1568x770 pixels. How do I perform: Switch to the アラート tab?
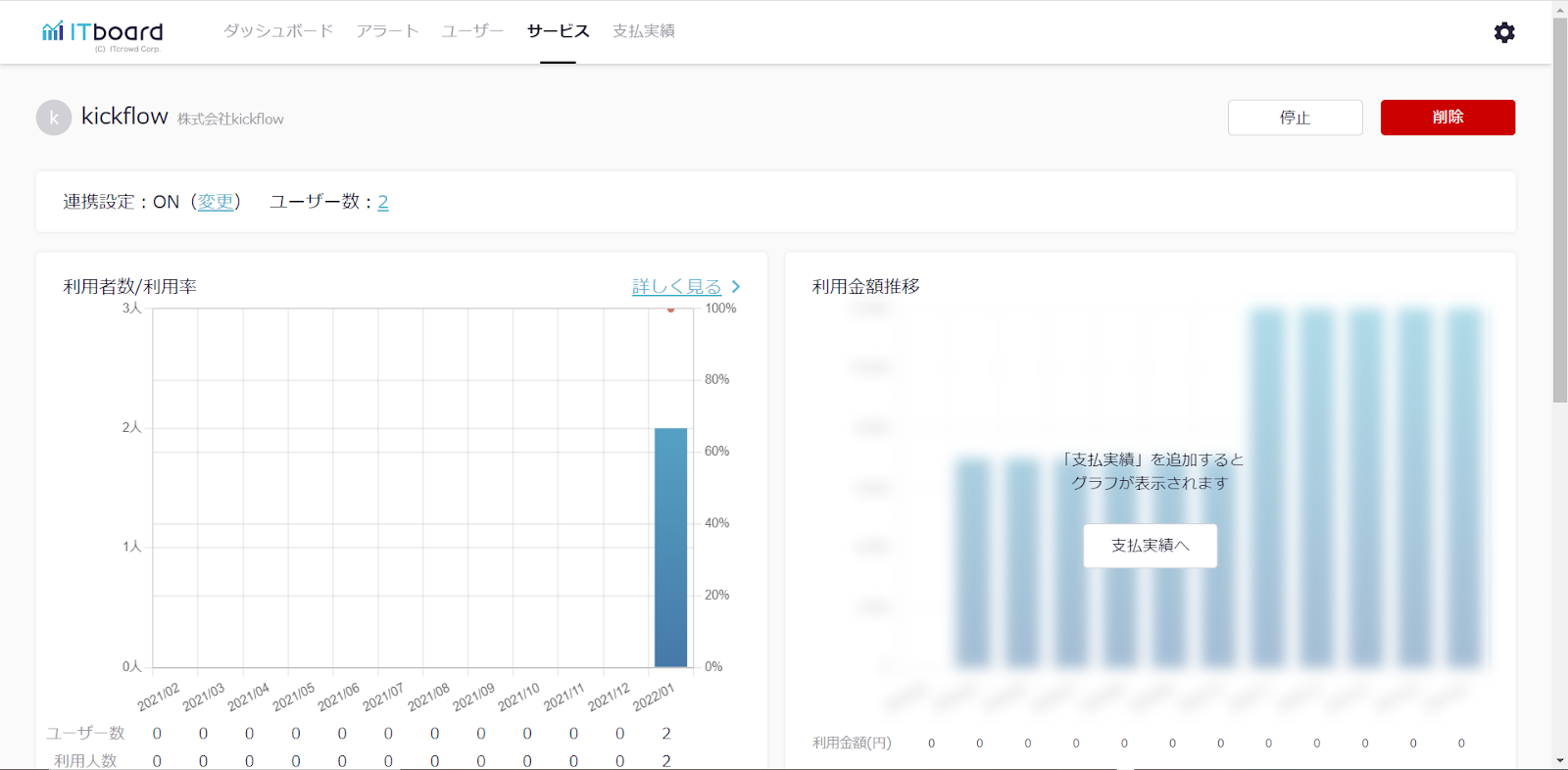click(387, 31)
